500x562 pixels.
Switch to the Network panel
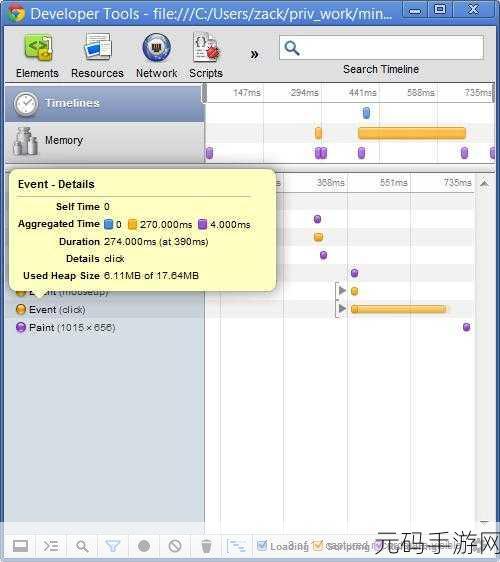tap(157, 55)
